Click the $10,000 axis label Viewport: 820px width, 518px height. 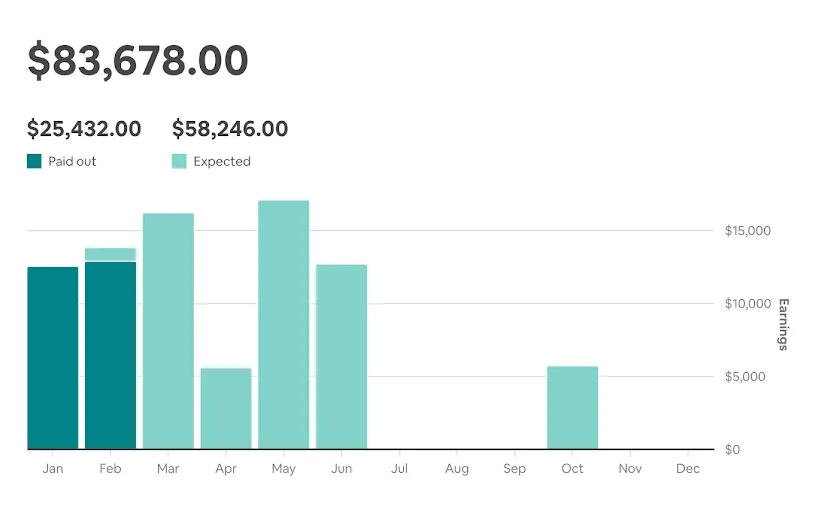coord(747,304)
